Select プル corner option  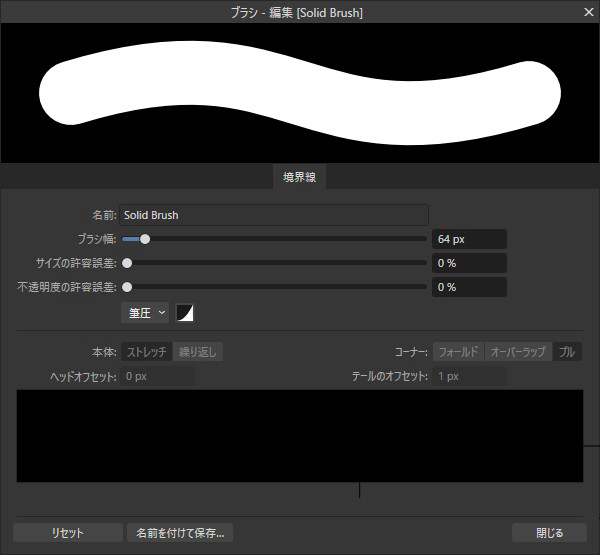click(x=567, y=352)
